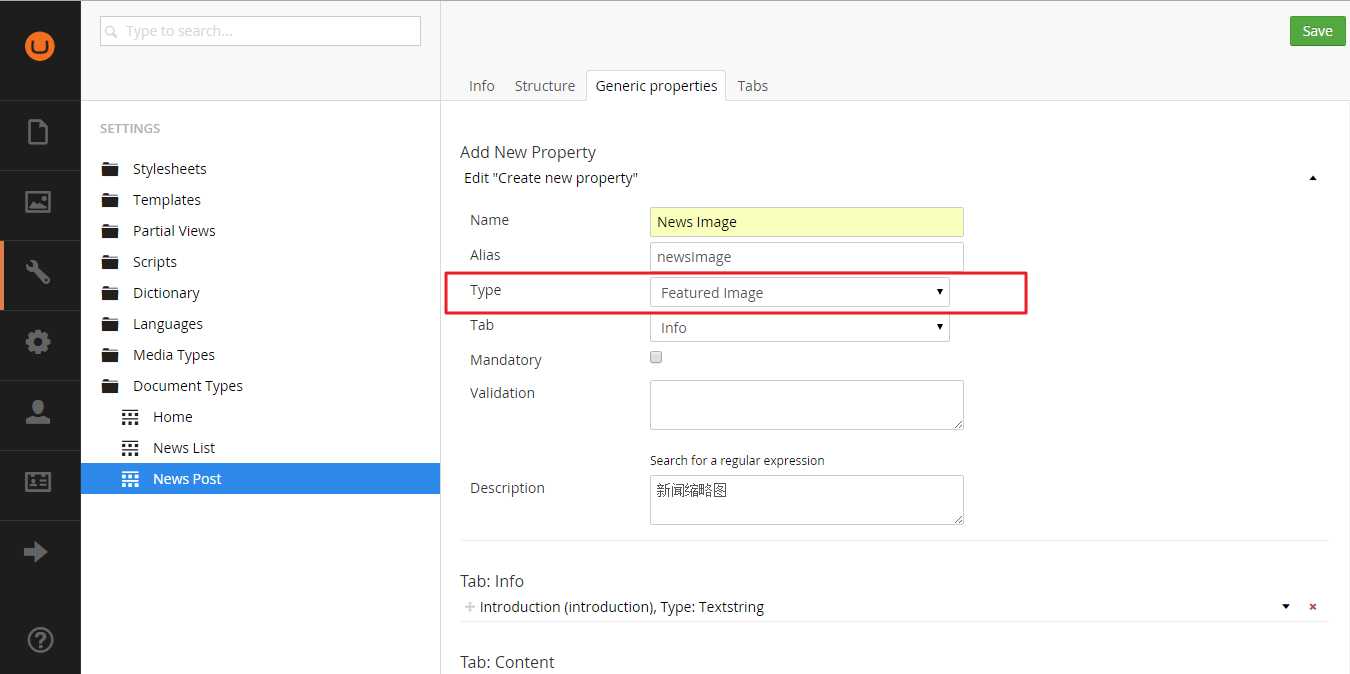Open the Tab dropdown showing Info
This screenshot has width=1350, height=674.
click(x=800, y=327)
